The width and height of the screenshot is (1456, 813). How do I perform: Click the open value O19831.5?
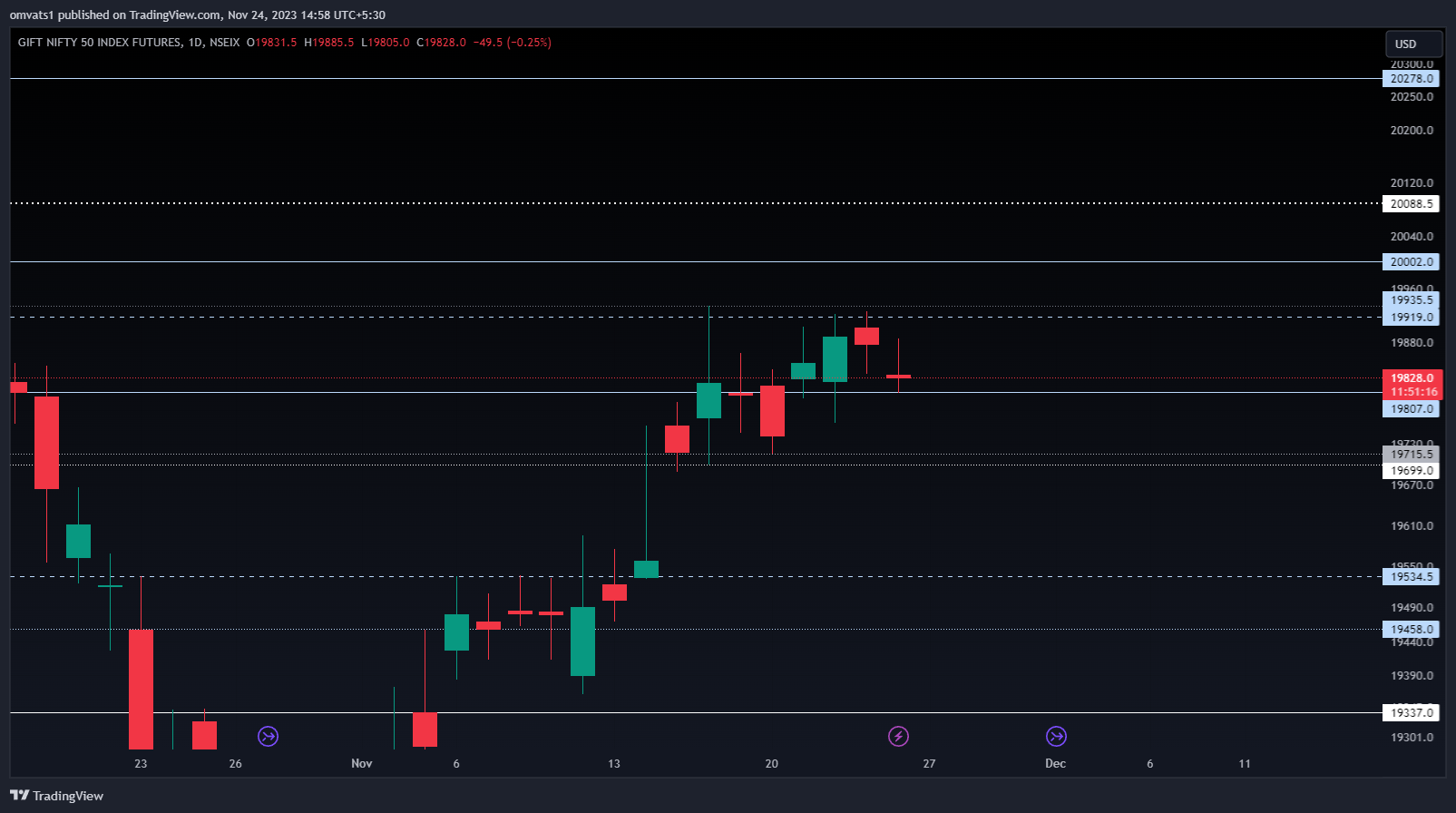(x=271, y=43)
